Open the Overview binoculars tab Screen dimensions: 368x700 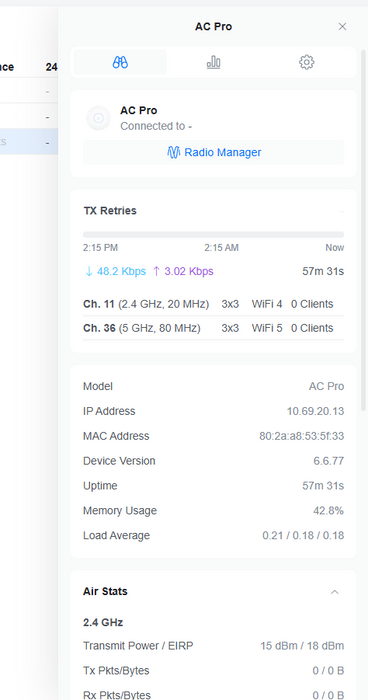pos(120,62)
